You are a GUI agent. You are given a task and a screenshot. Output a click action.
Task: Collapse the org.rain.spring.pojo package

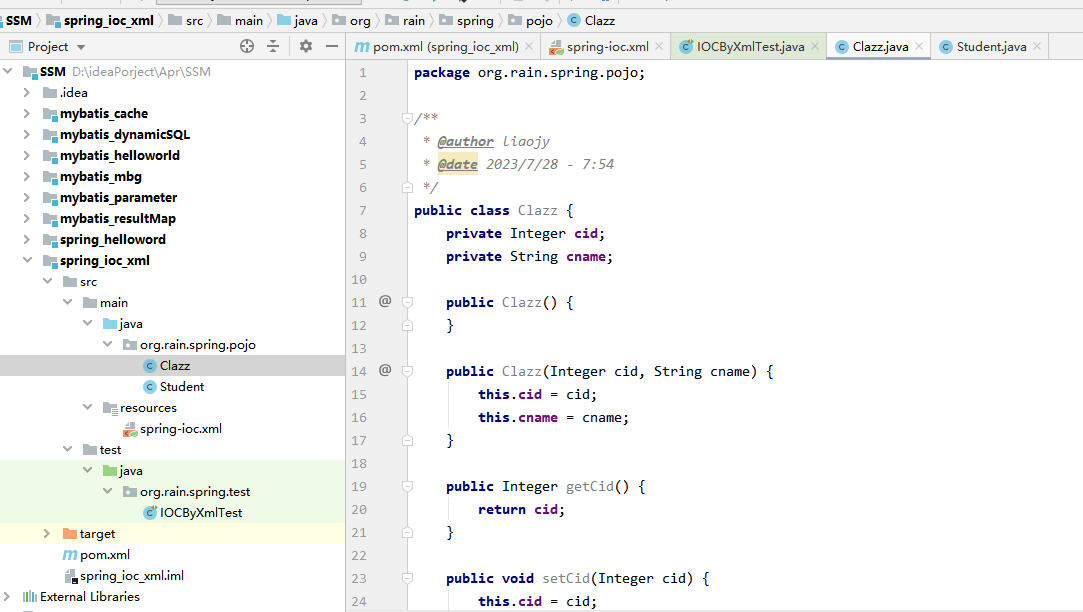tap(108, 344)
